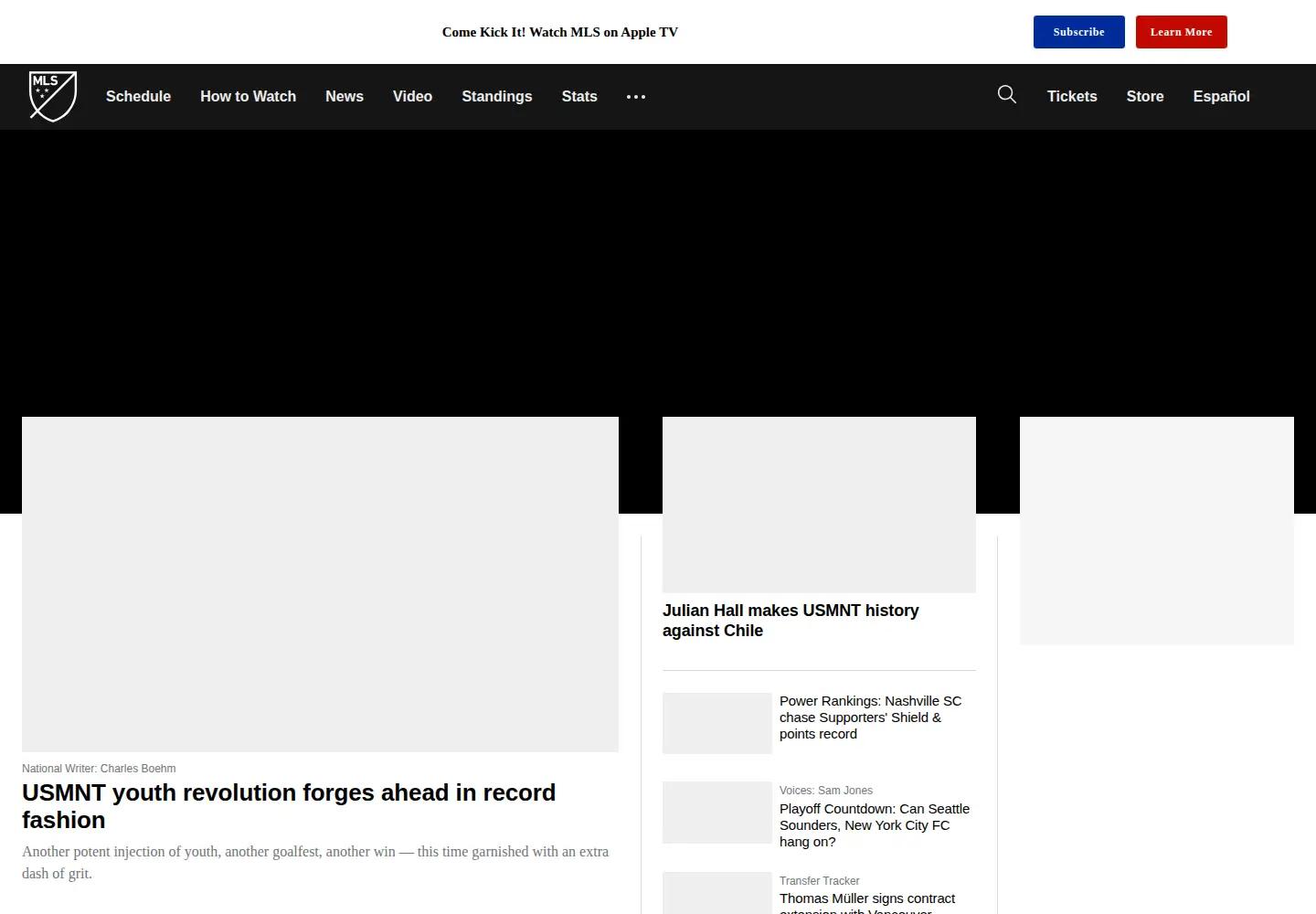View the Standings page
Viewport: 1316px width, 914px height.
point(497,96)
